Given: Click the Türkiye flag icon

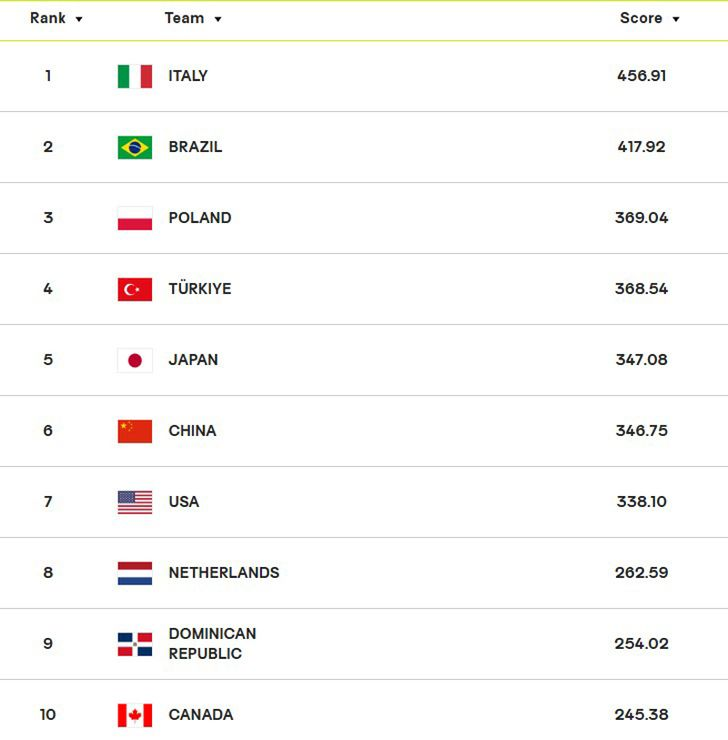Looking at the screenshot, I should 135,289.
